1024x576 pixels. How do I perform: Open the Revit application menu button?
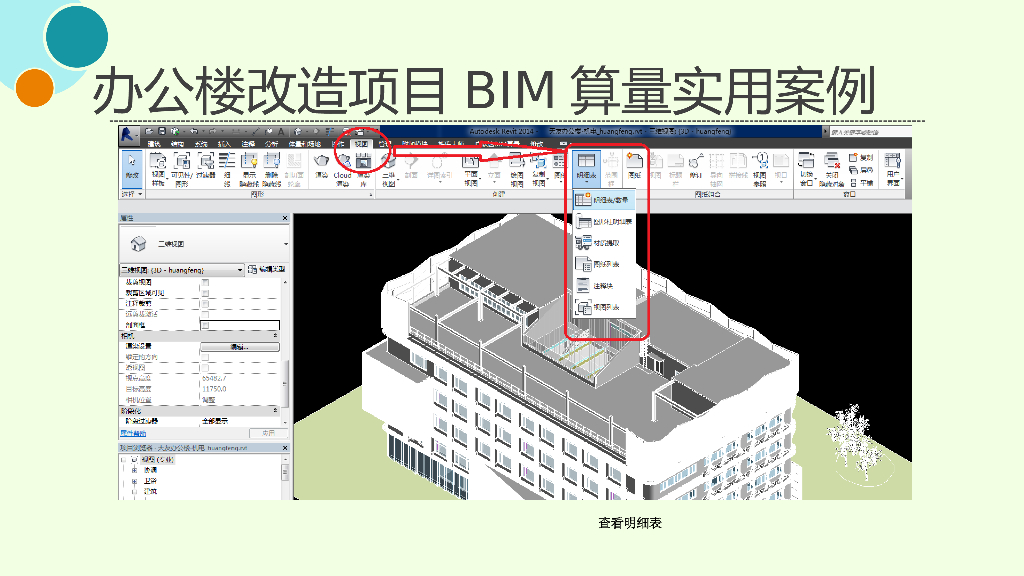pyautogui.click(x=127, y=134)
